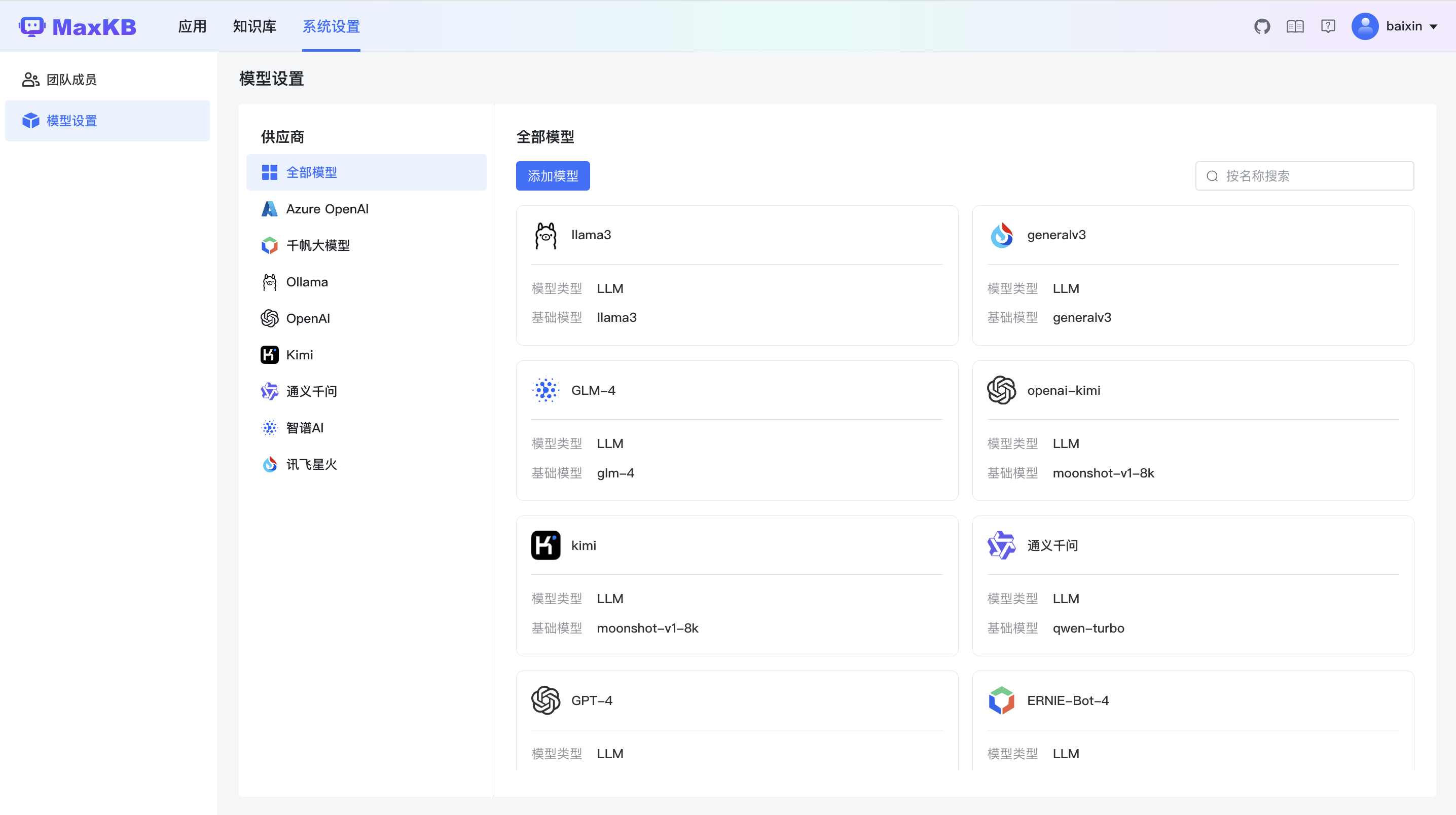Choose the 讯飞星火 provider
Screen dimensions: 1456x815
(311, 465)
